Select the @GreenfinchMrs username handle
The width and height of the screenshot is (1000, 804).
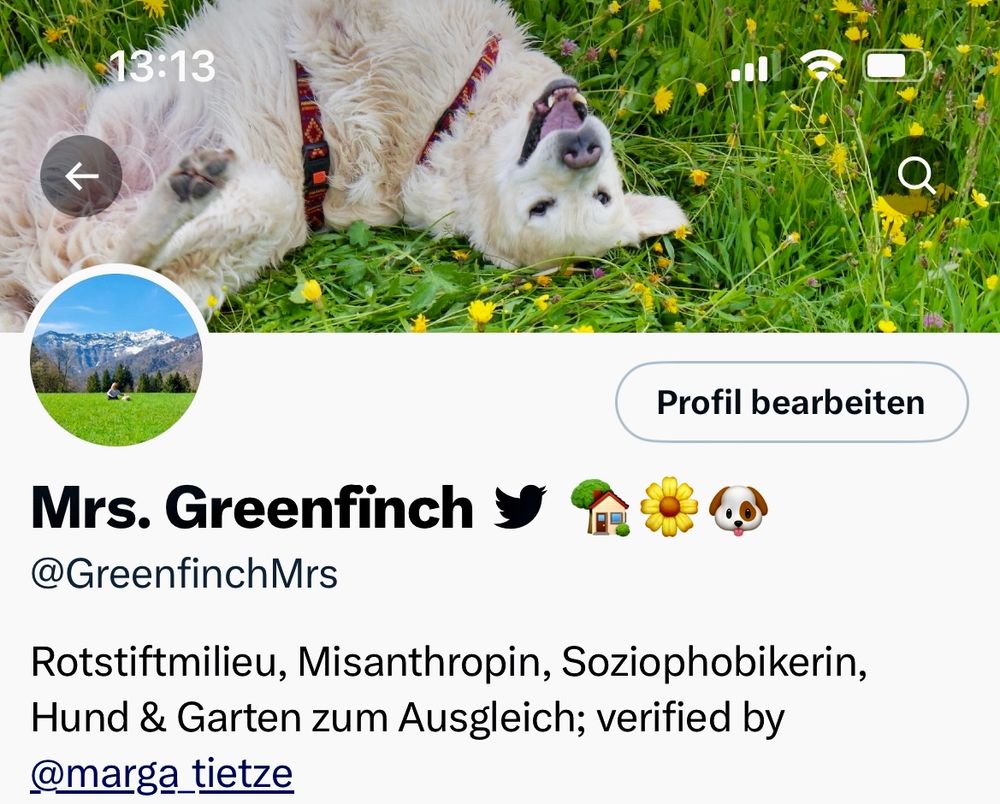click(184, 573)
